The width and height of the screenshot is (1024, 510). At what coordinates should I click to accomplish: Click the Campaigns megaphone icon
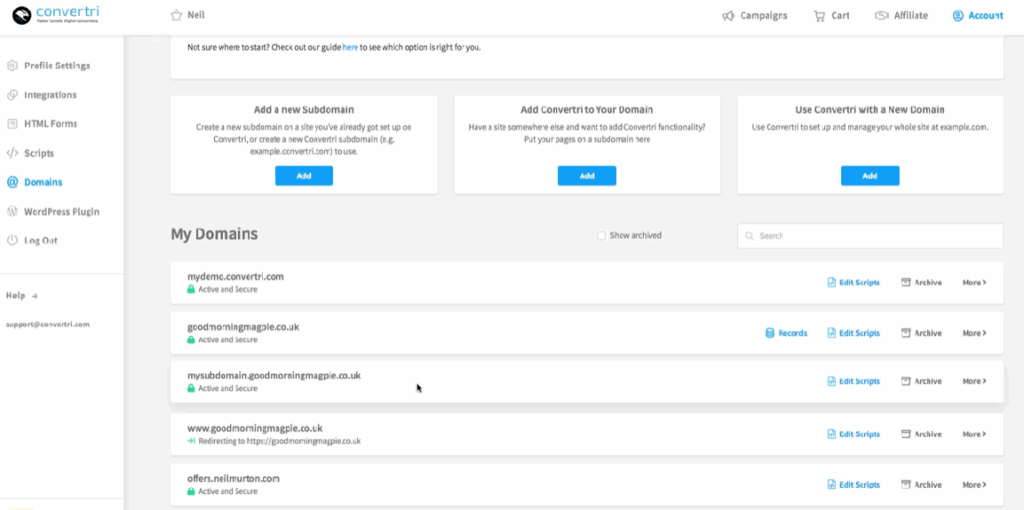pos(728,16)
